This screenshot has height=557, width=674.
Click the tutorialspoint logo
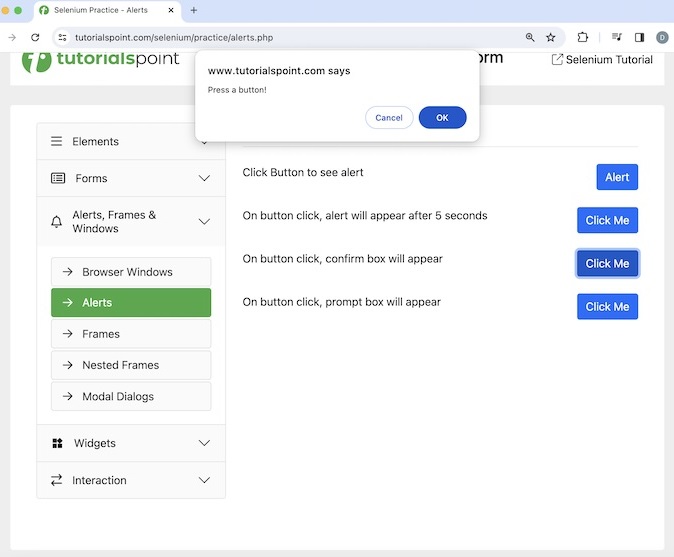(100, 61)
